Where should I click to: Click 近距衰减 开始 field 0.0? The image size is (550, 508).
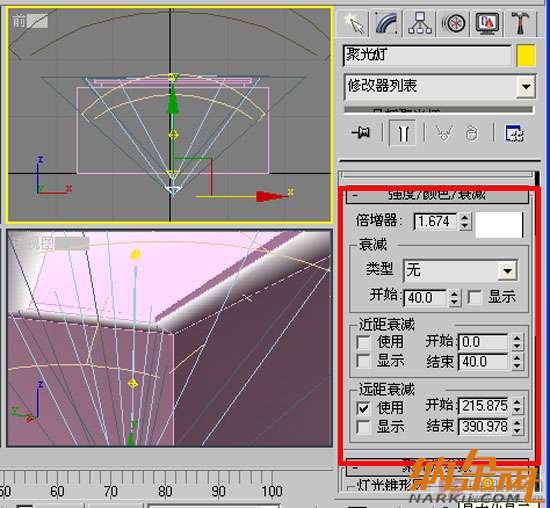pos(483,342)
